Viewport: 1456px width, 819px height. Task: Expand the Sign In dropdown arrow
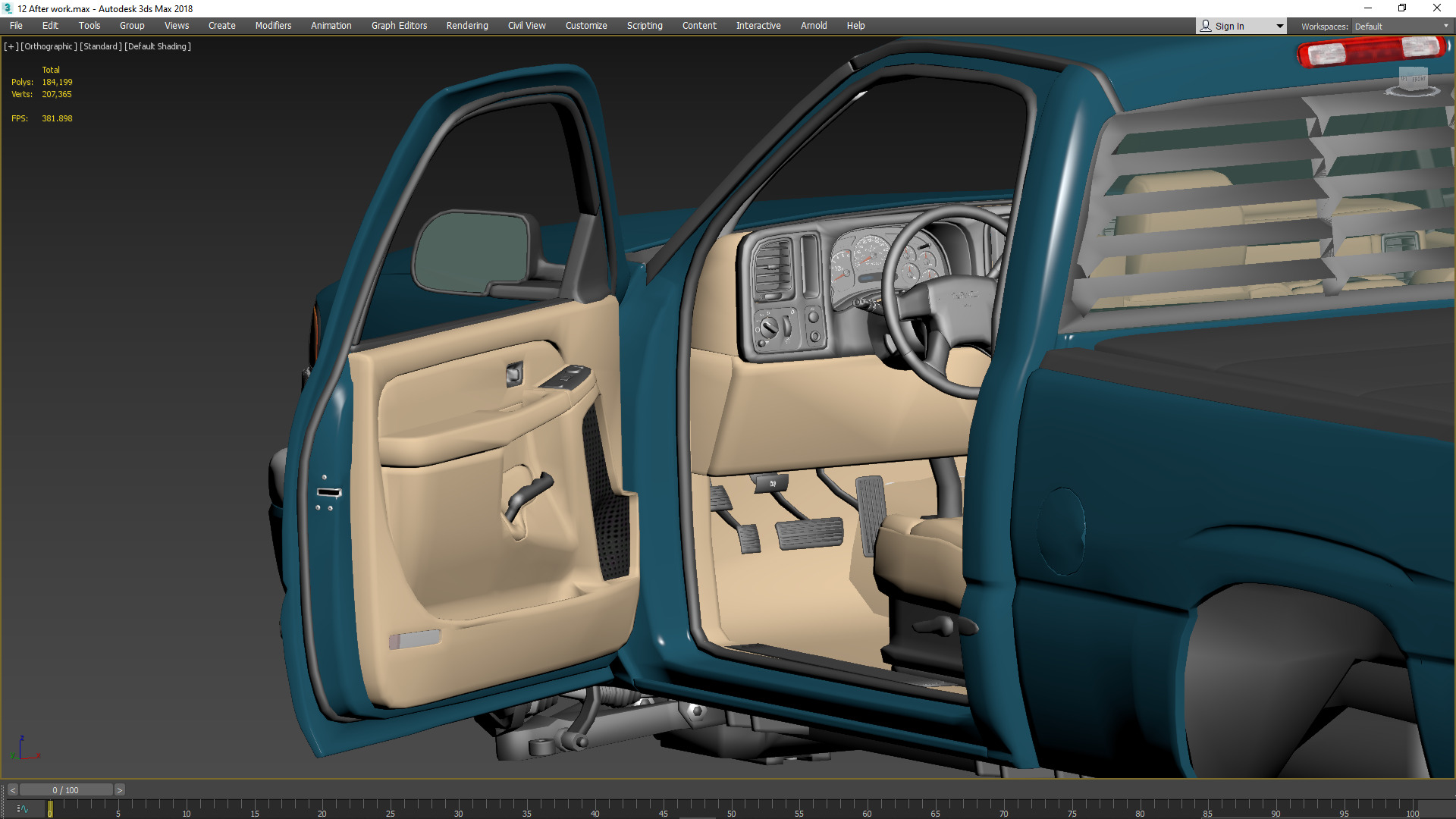tap(1279, 26)
